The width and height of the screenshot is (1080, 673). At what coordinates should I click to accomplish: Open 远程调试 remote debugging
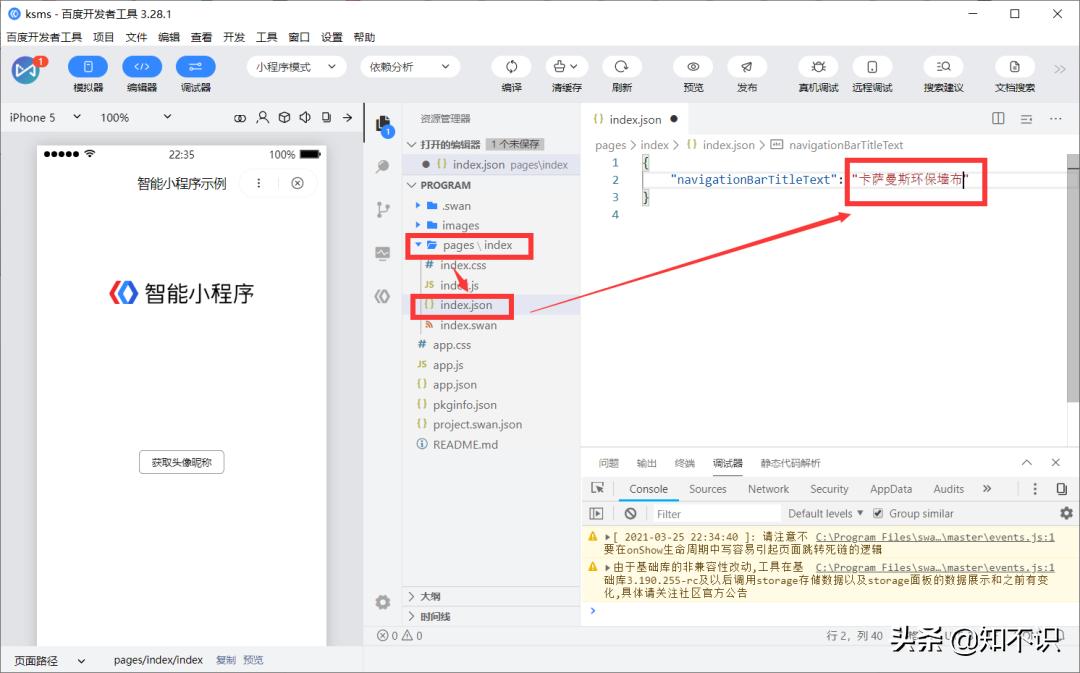[x=872, y=66]
